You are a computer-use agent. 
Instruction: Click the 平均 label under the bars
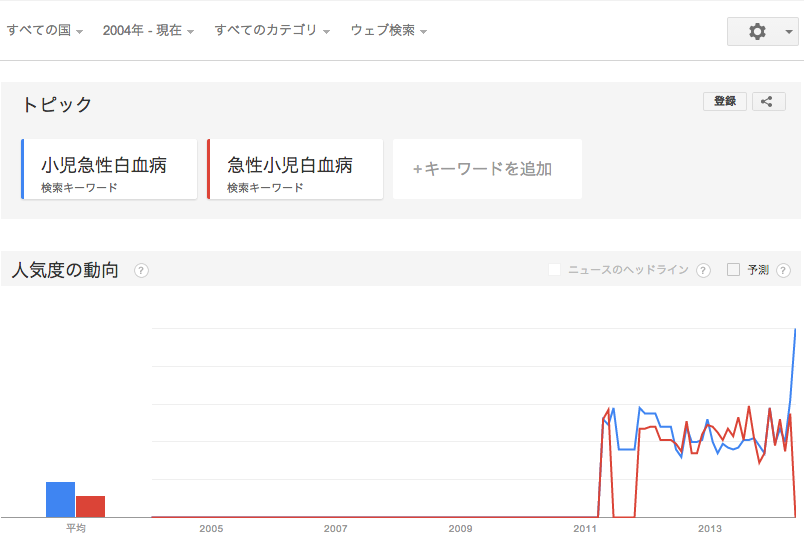[75, 528]
